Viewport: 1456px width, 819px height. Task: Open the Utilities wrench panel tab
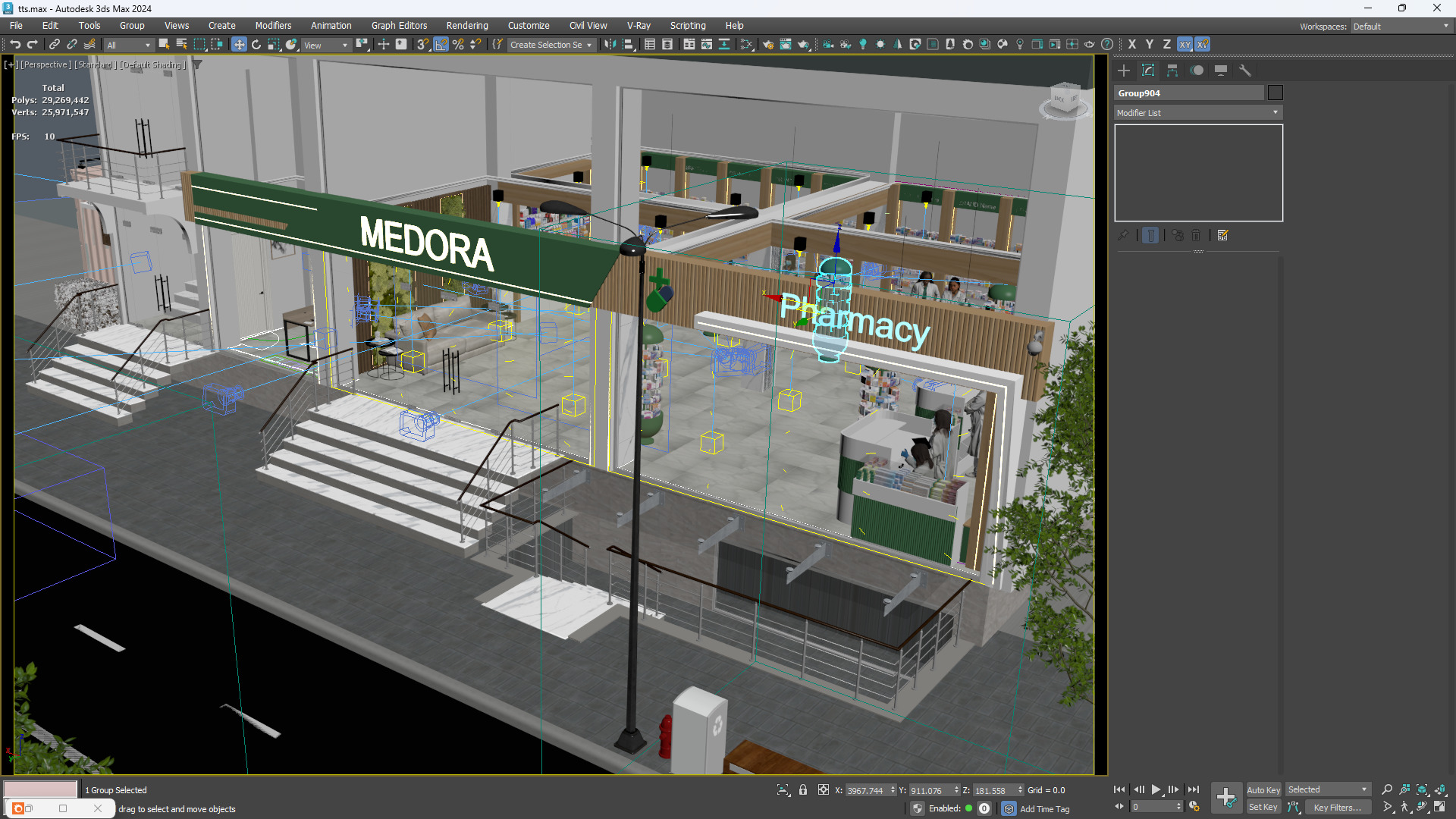(x=1245, y=71)
